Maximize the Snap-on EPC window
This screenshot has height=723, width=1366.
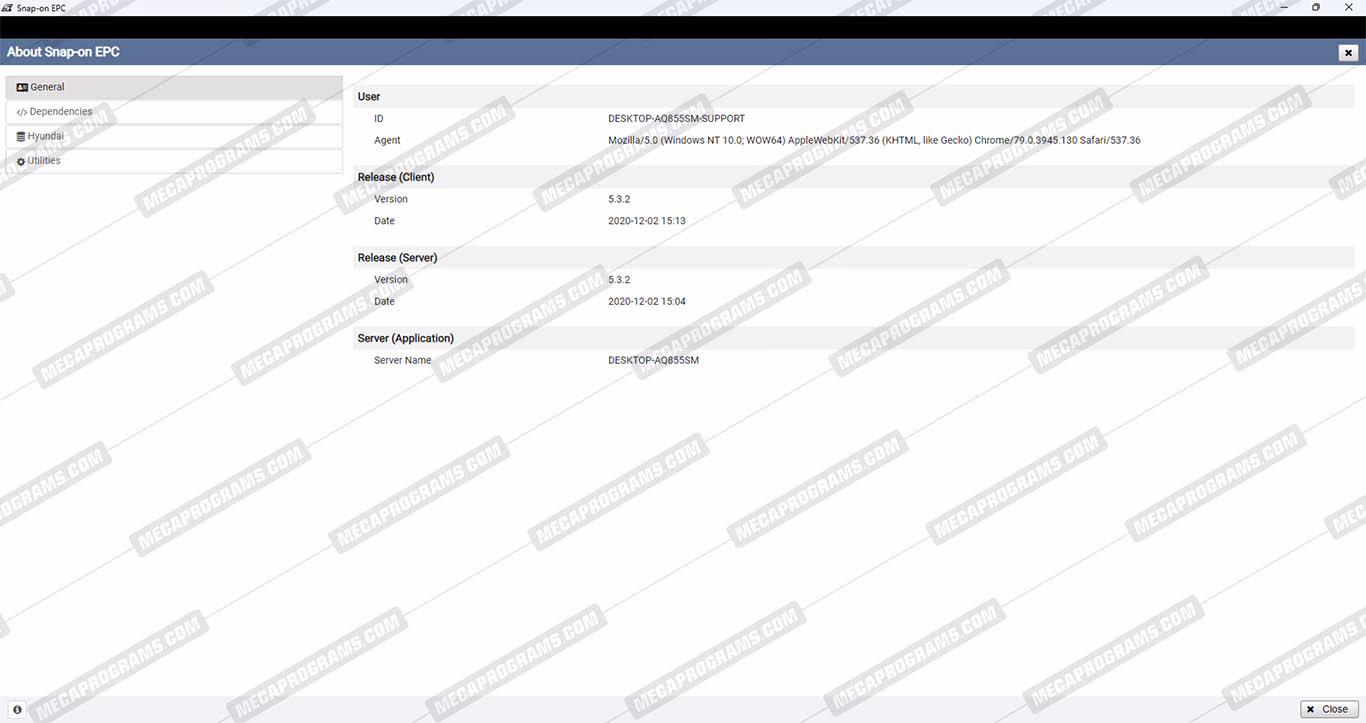click(x=1316, y=7)
